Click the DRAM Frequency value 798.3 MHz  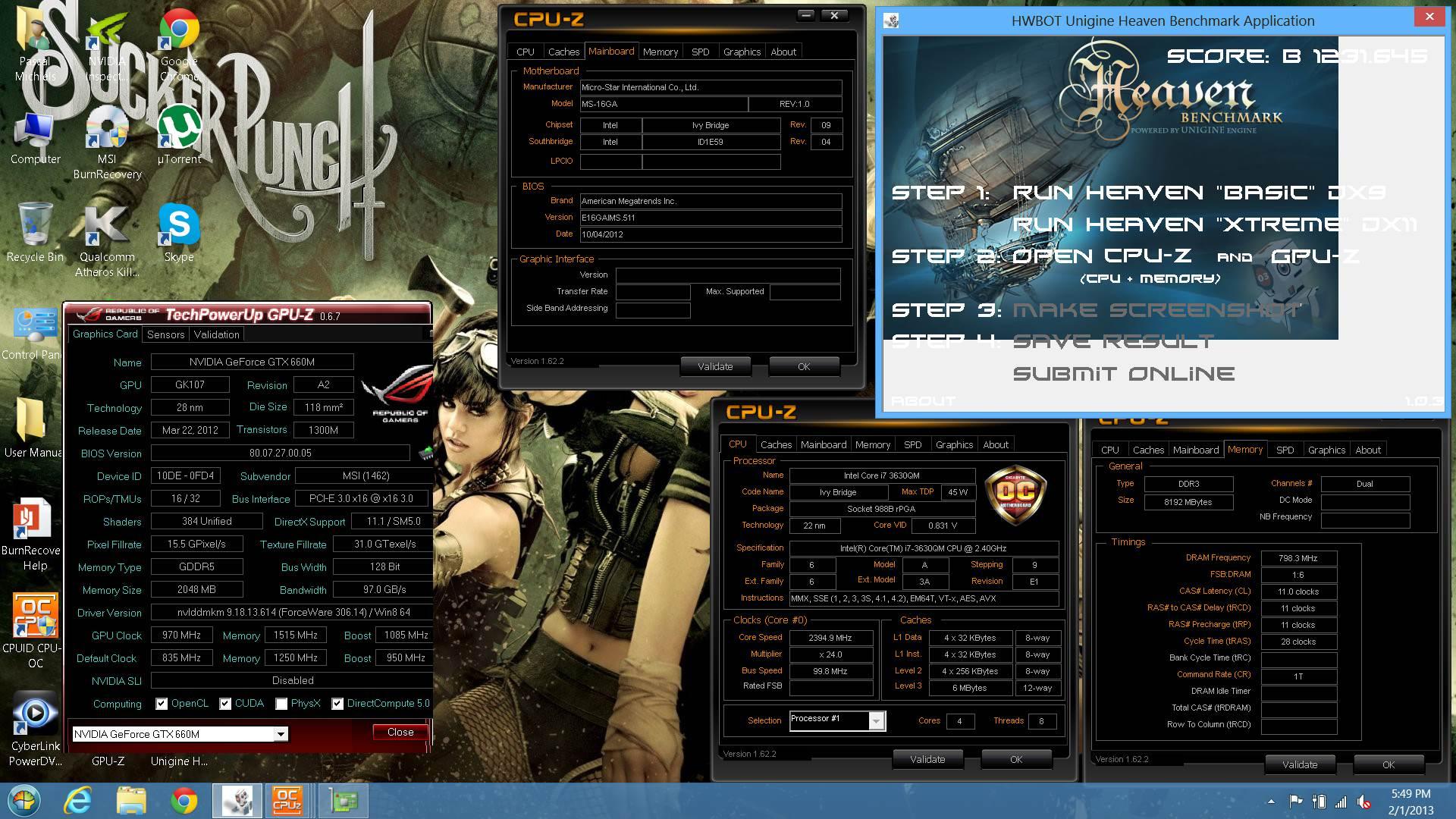[1298, 558]
